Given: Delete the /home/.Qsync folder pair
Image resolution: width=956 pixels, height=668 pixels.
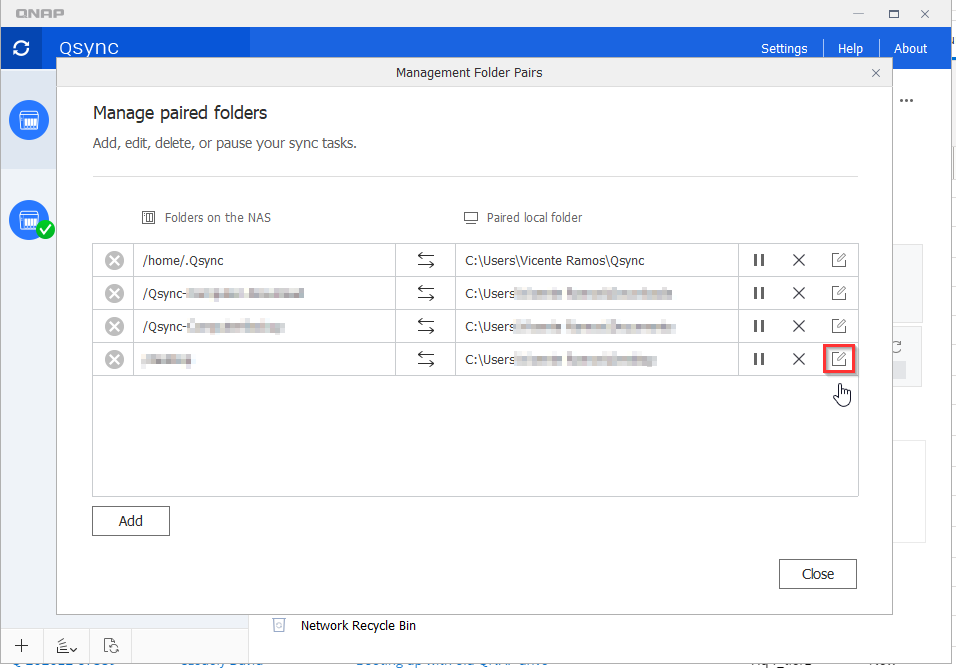Looking at the screenshot, I should pos(798,260).
